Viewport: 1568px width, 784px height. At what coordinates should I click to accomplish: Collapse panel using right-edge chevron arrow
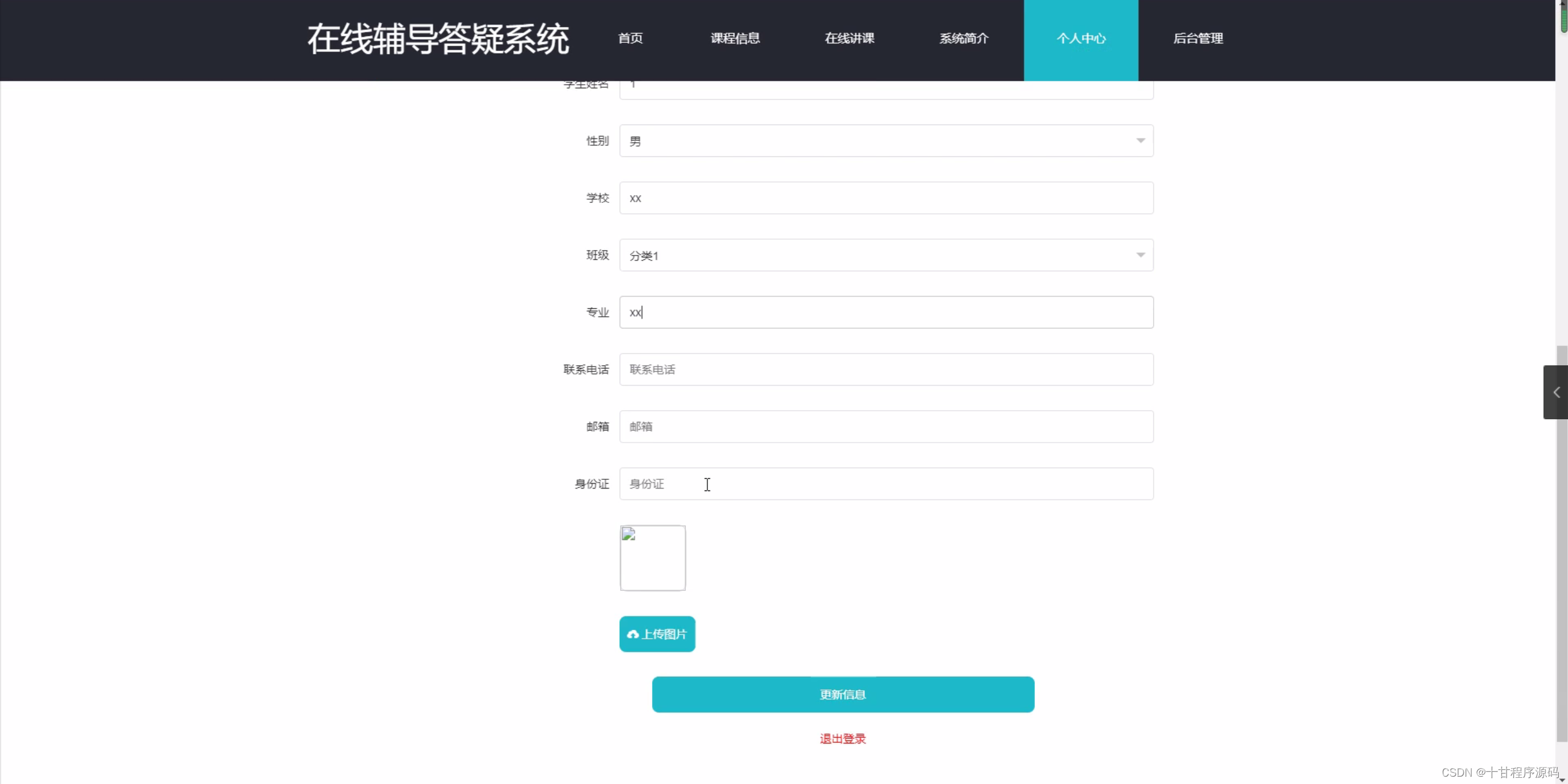tap(1556, 392)
